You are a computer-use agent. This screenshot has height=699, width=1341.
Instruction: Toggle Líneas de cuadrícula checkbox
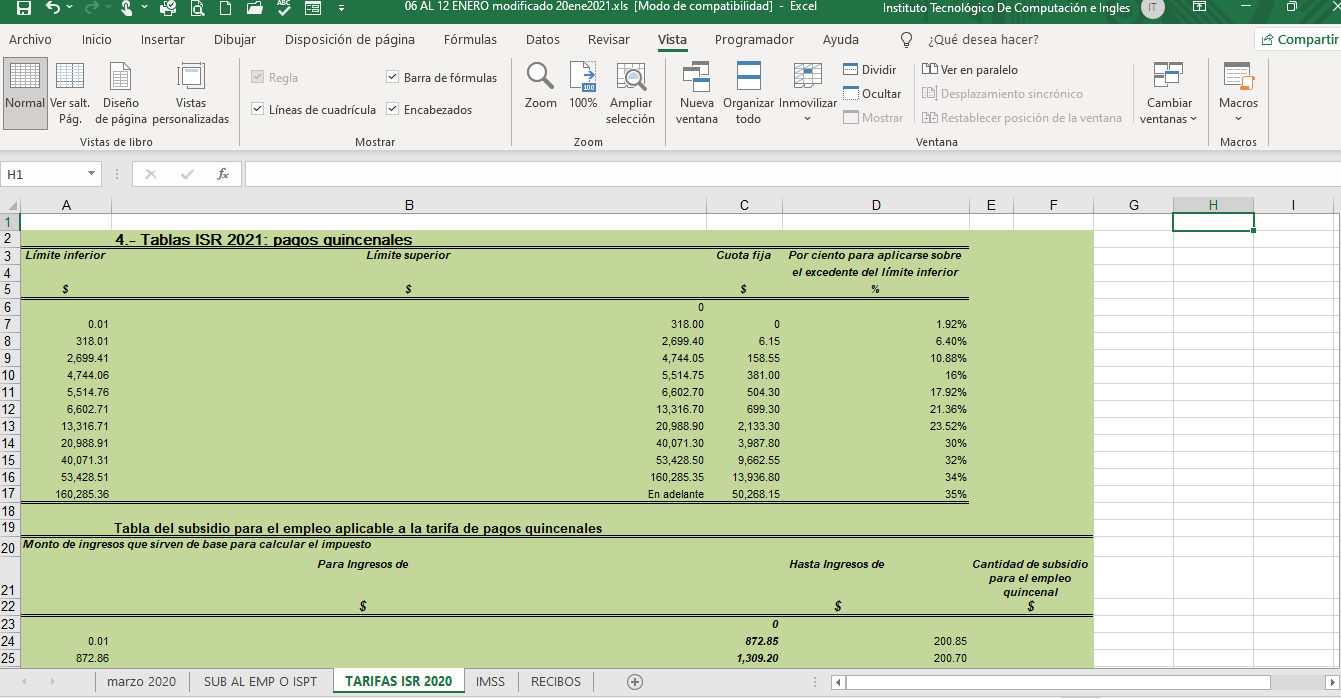[x=257, y=110]
